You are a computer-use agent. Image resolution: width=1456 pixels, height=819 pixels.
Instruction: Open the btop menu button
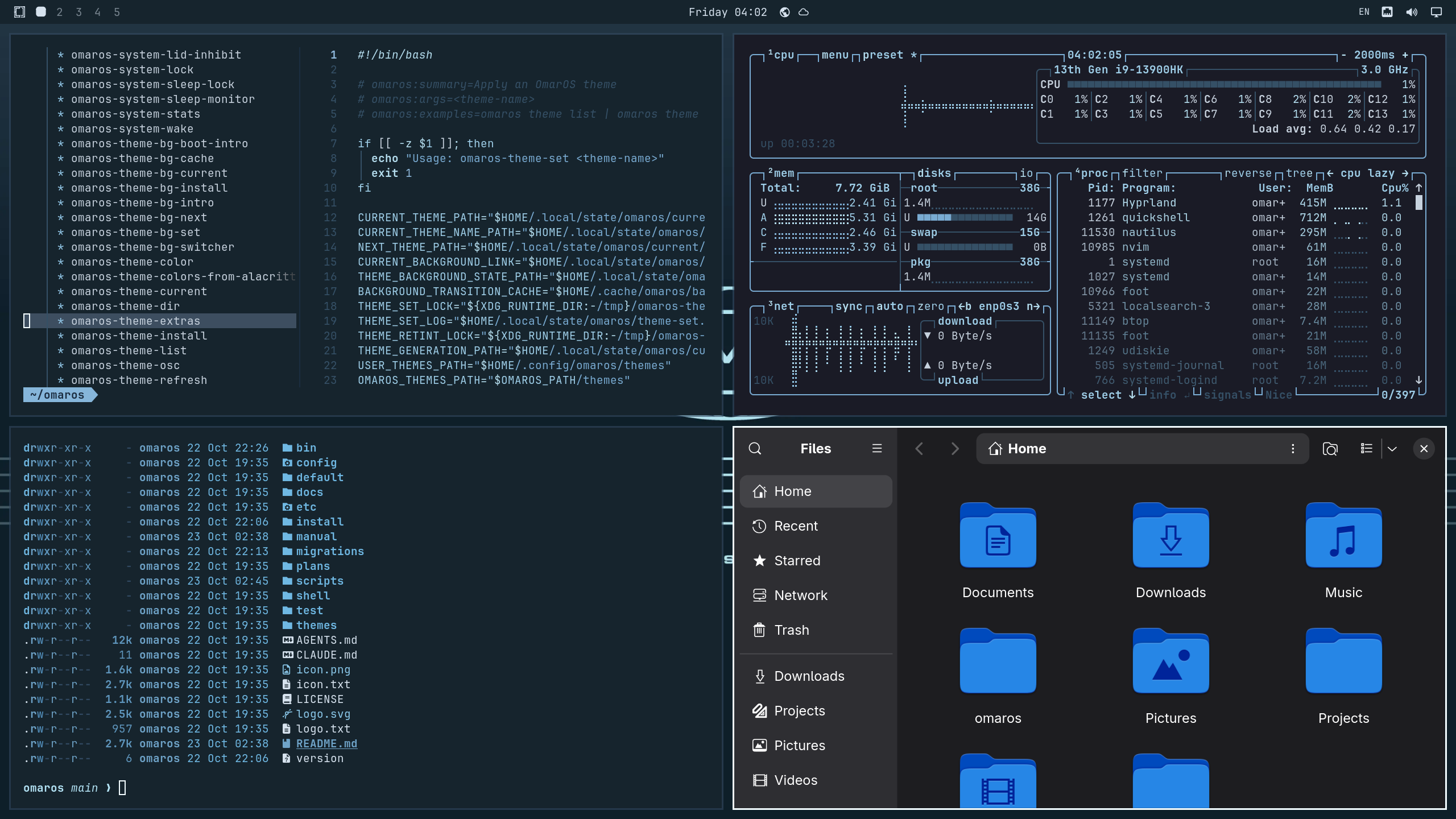pos(835,55)
